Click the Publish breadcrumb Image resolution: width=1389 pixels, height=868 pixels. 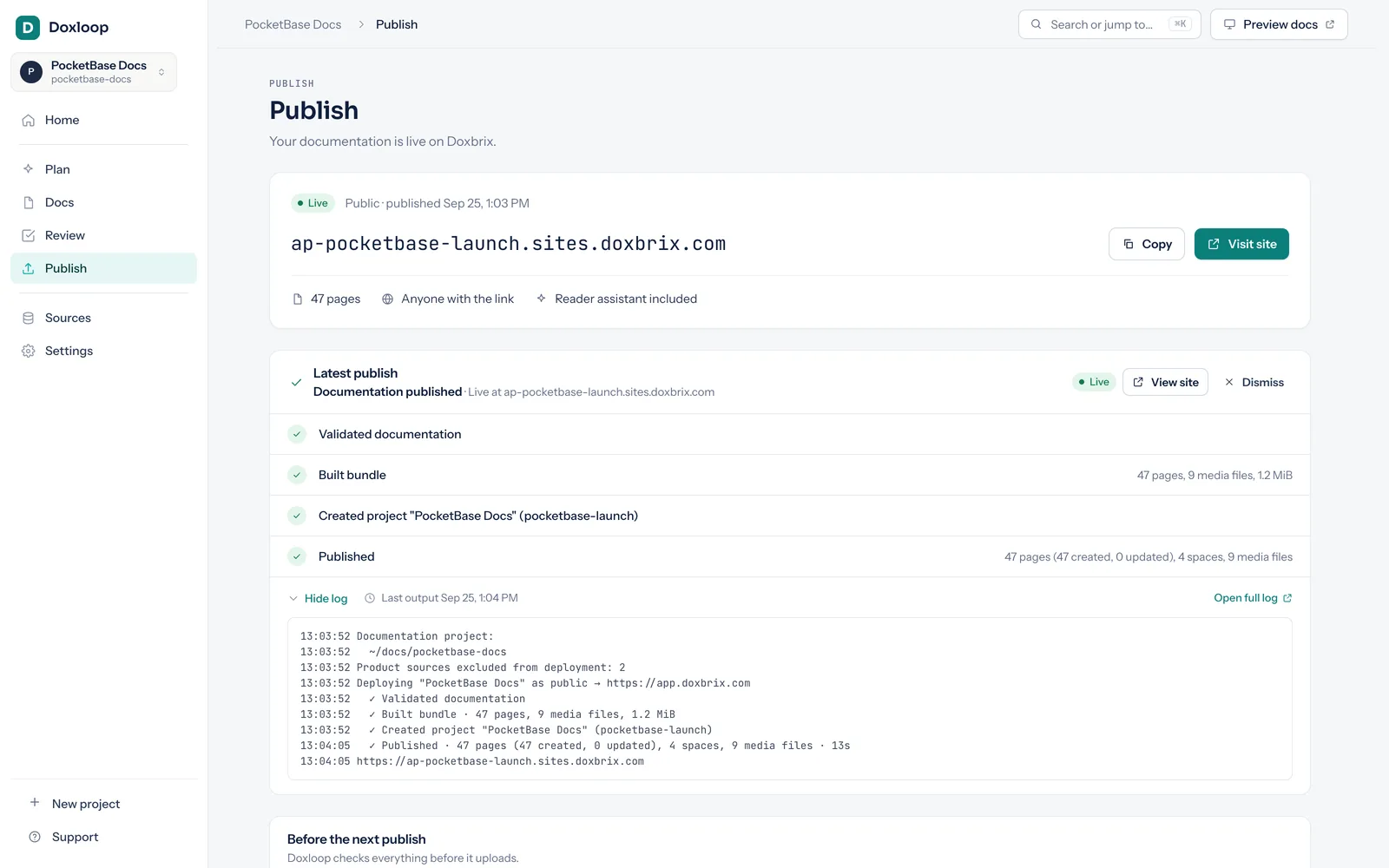(397, 24)
